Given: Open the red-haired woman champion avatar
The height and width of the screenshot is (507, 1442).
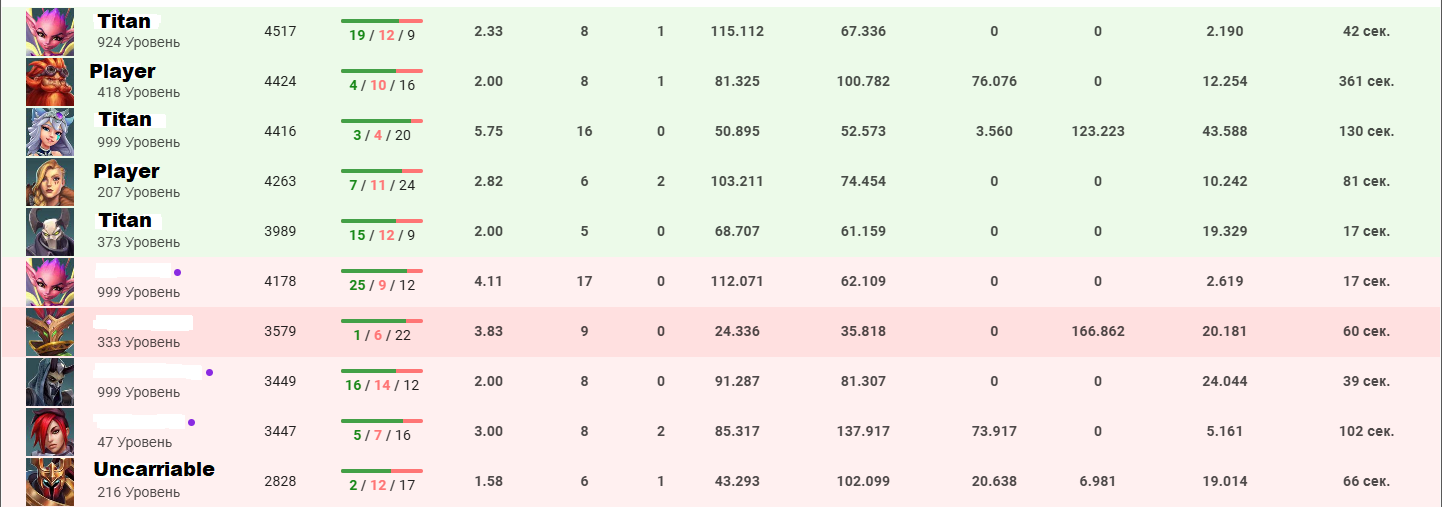Looking at the screenshot, I should coord(50,432).
